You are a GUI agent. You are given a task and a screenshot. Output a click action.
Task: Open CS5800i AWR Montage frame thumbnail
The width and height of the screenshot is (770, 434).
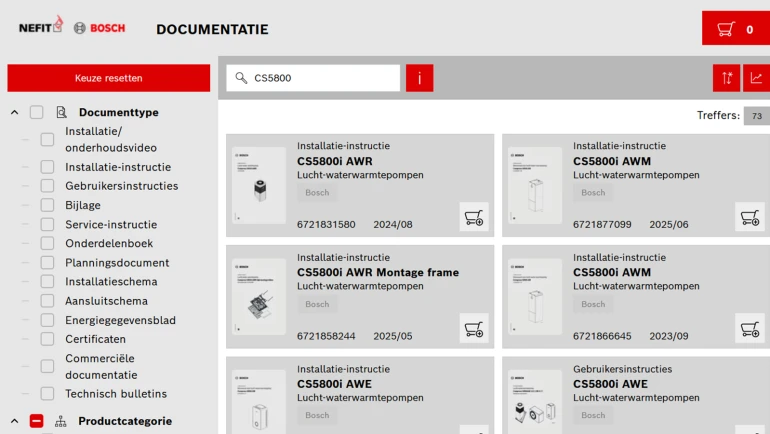click(259, 297)
